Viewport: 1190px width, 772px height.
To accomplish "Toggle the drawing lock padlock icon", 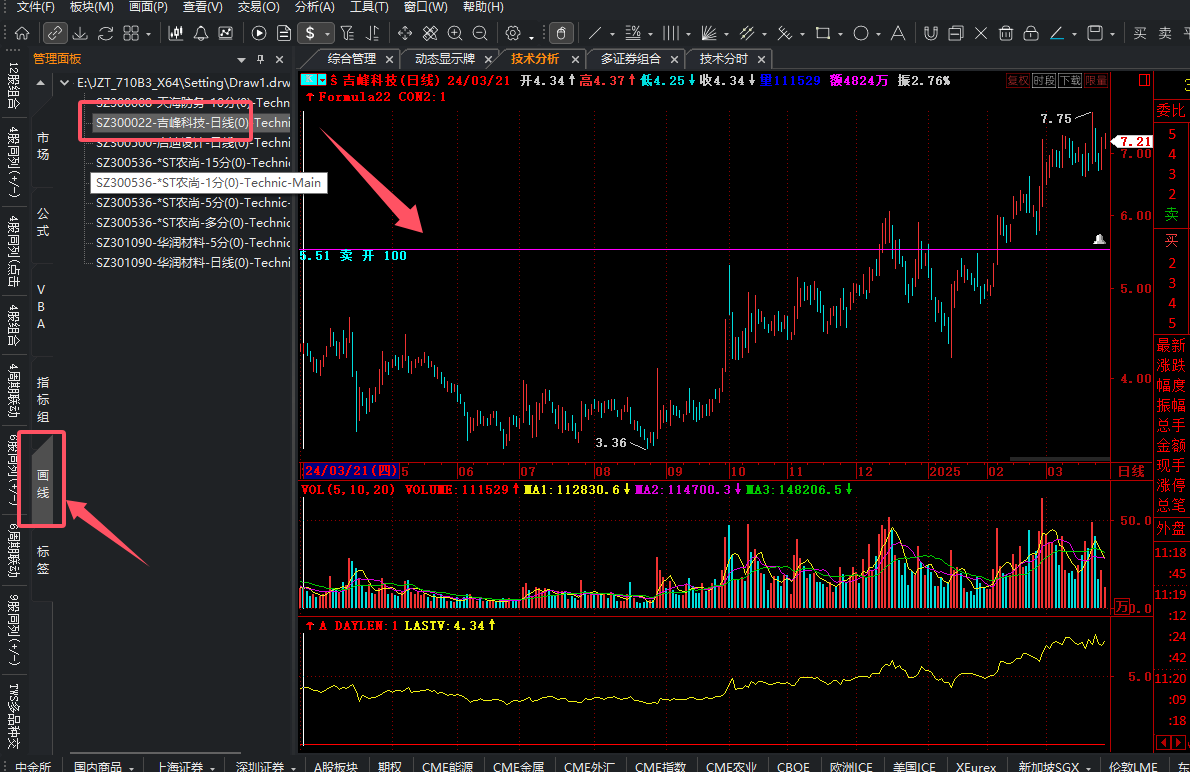I will (1031, 33).
